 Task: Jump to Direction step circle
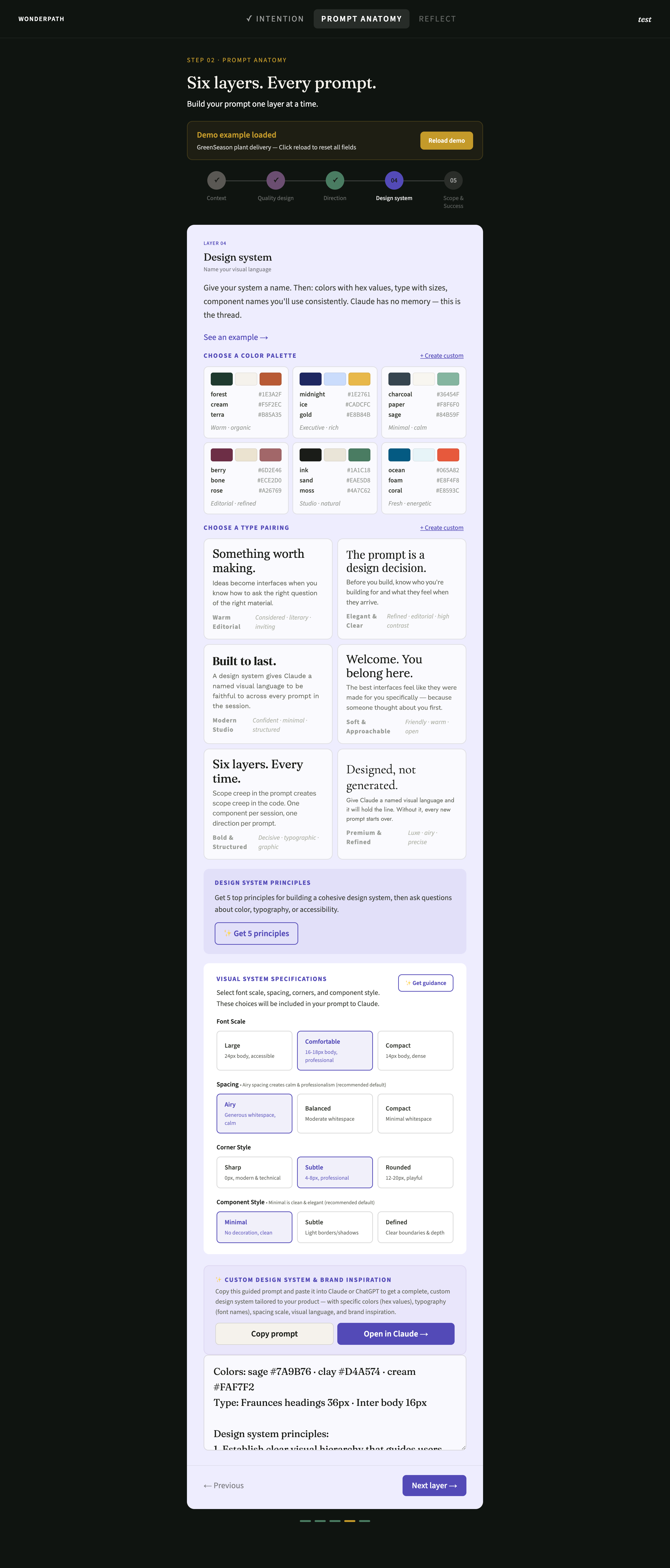(x=335, y=180)
